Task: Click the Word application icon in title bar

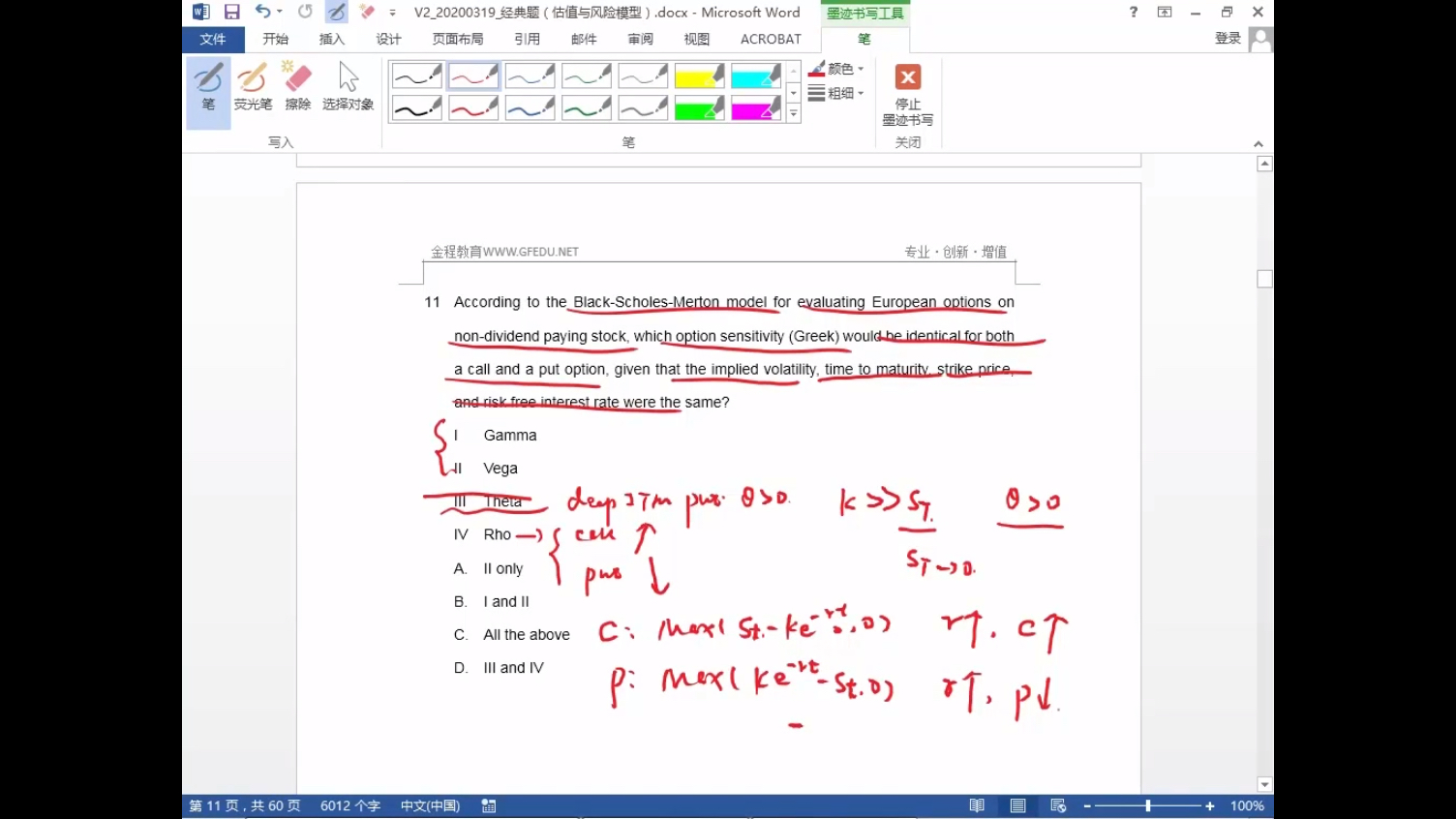Action: 201,12
